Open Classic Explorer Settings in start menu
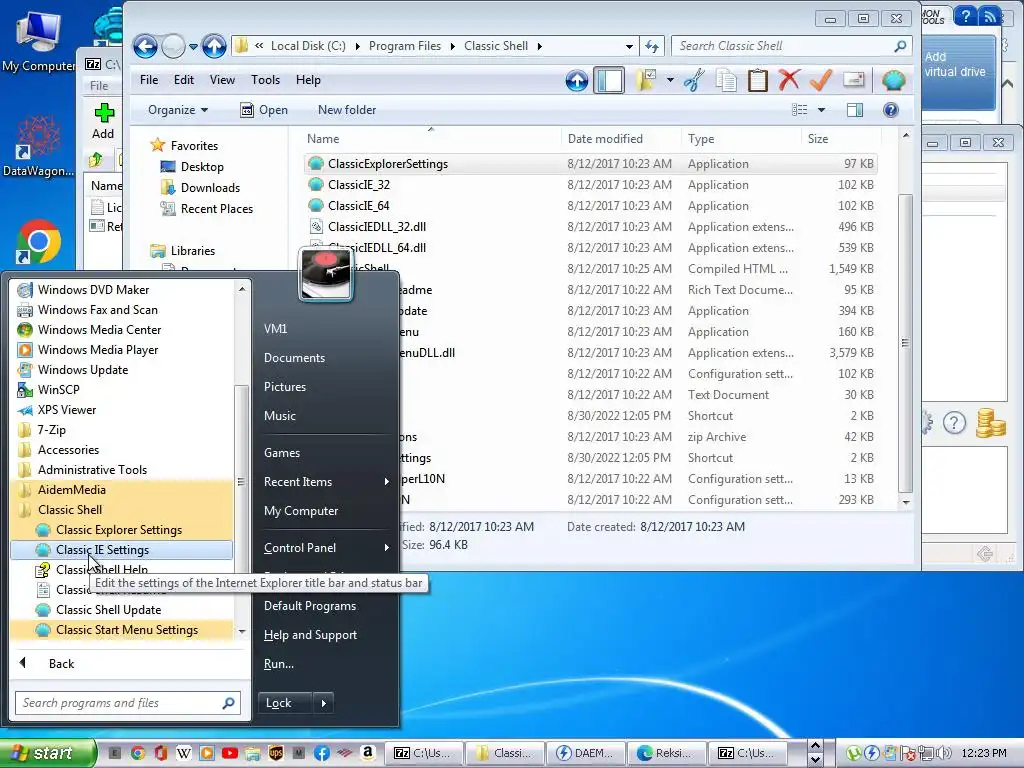Screen dimensions: 1024x768 tap(121, 530)
